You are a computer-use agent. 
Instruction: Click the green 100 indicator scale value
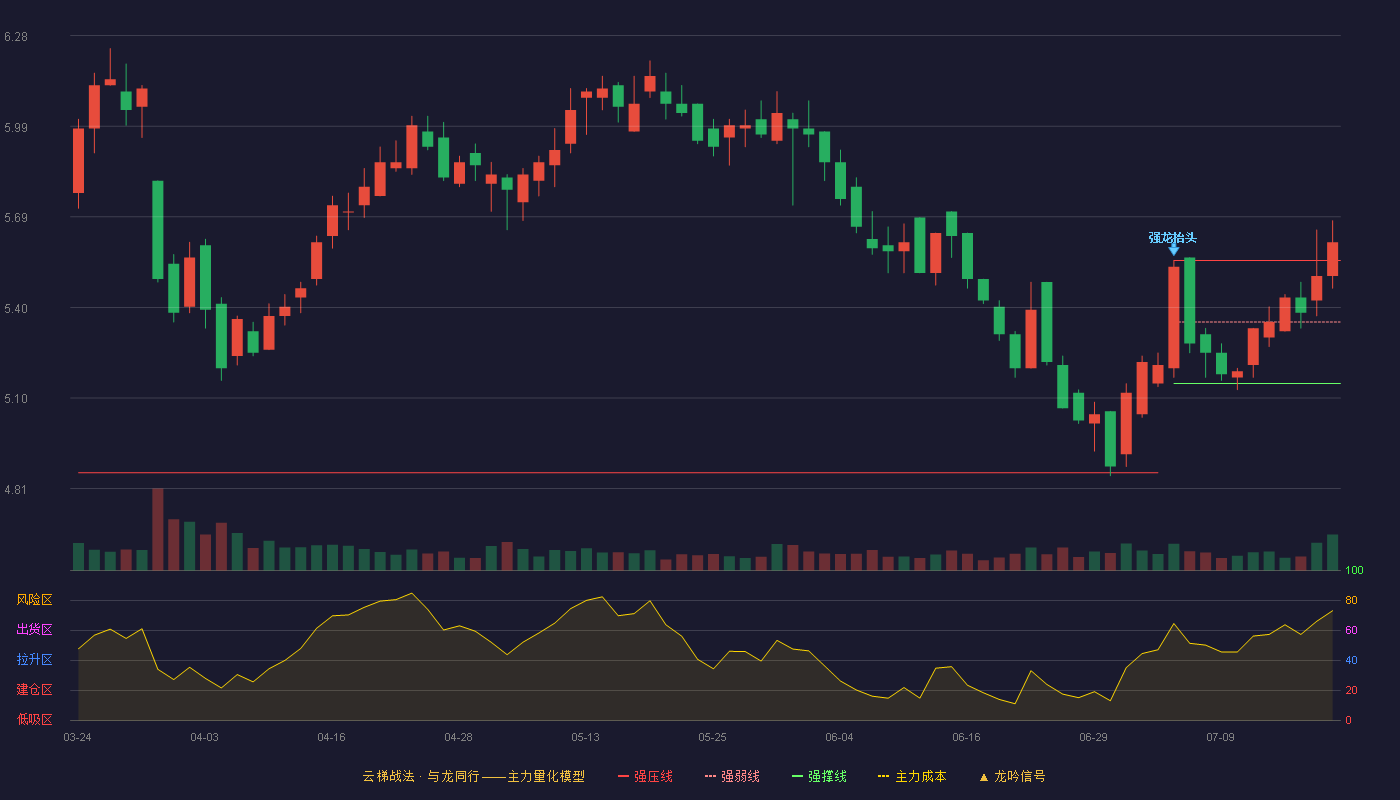tap(1354, 570)
